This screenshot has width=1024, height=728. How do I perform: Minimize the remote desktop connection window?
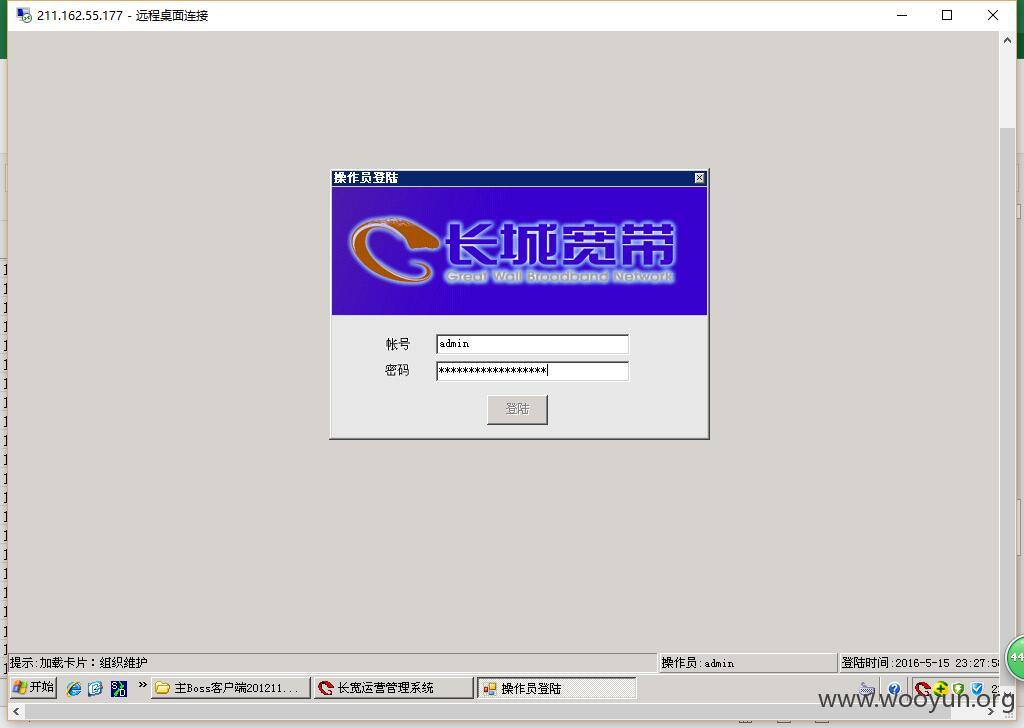click(902, 15)
